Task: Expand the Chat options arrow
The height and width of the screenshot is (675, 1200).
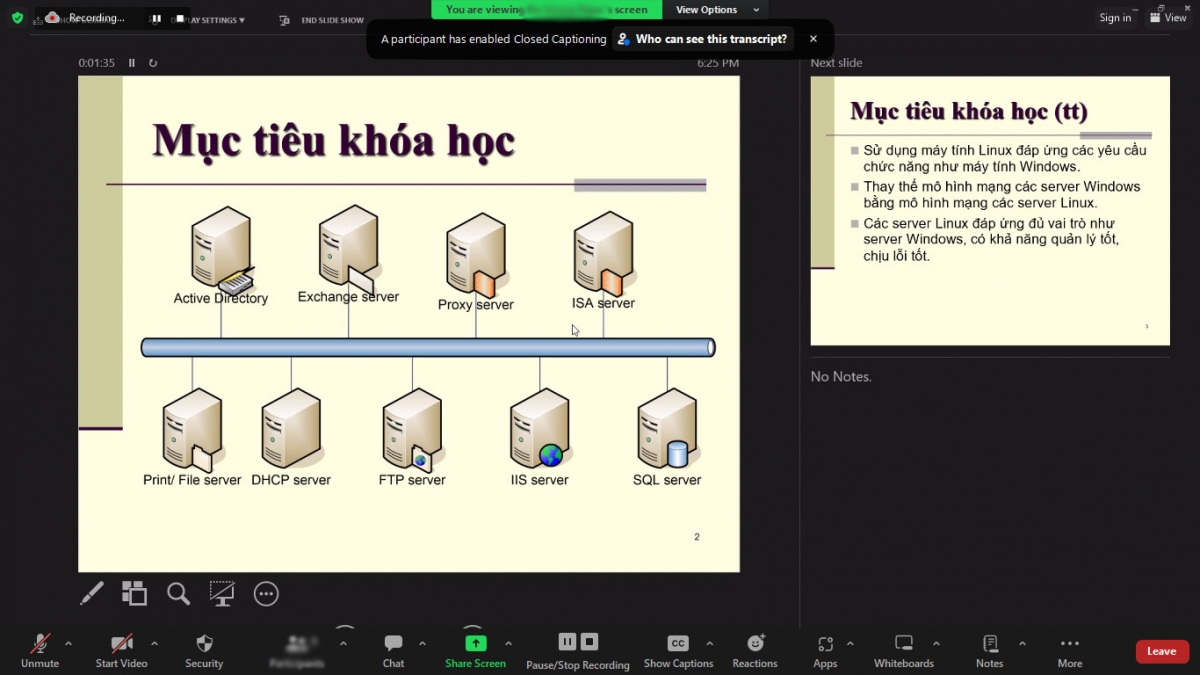Action: 422,643
